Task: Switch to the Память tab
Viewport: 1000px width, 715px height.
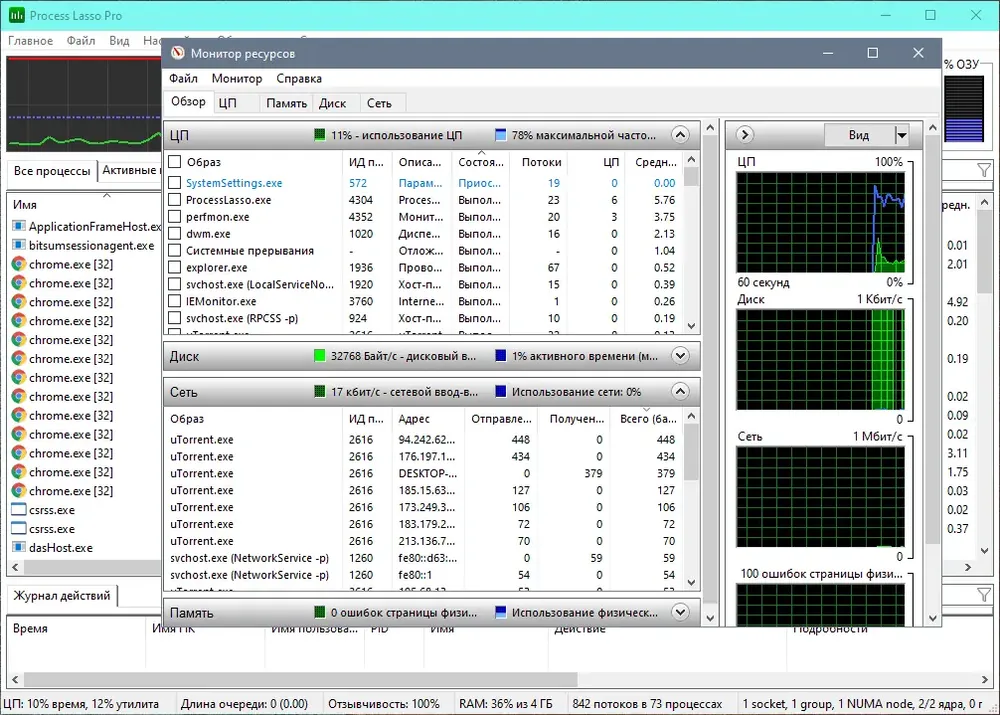Action: 286,103
